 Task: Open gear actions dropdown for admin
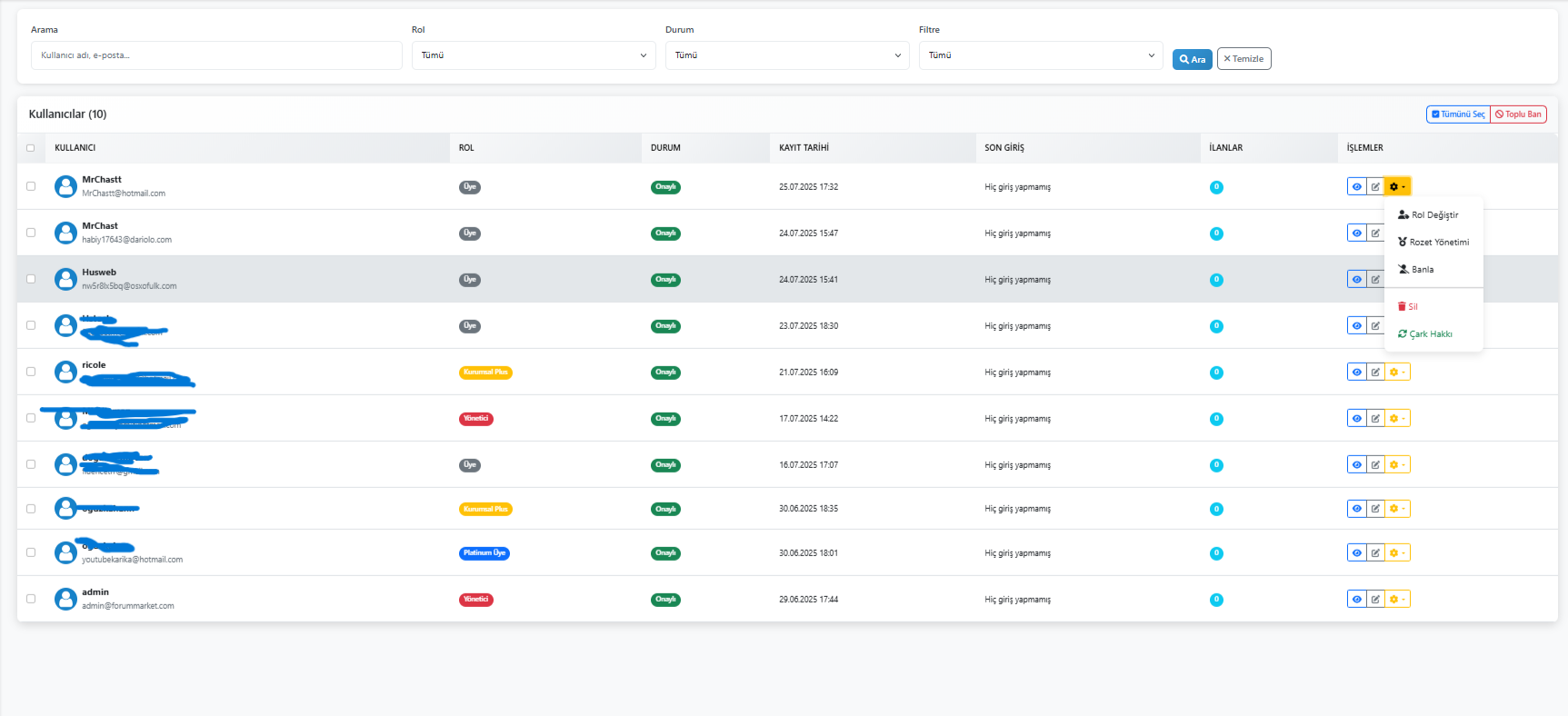pos(1397,600)
